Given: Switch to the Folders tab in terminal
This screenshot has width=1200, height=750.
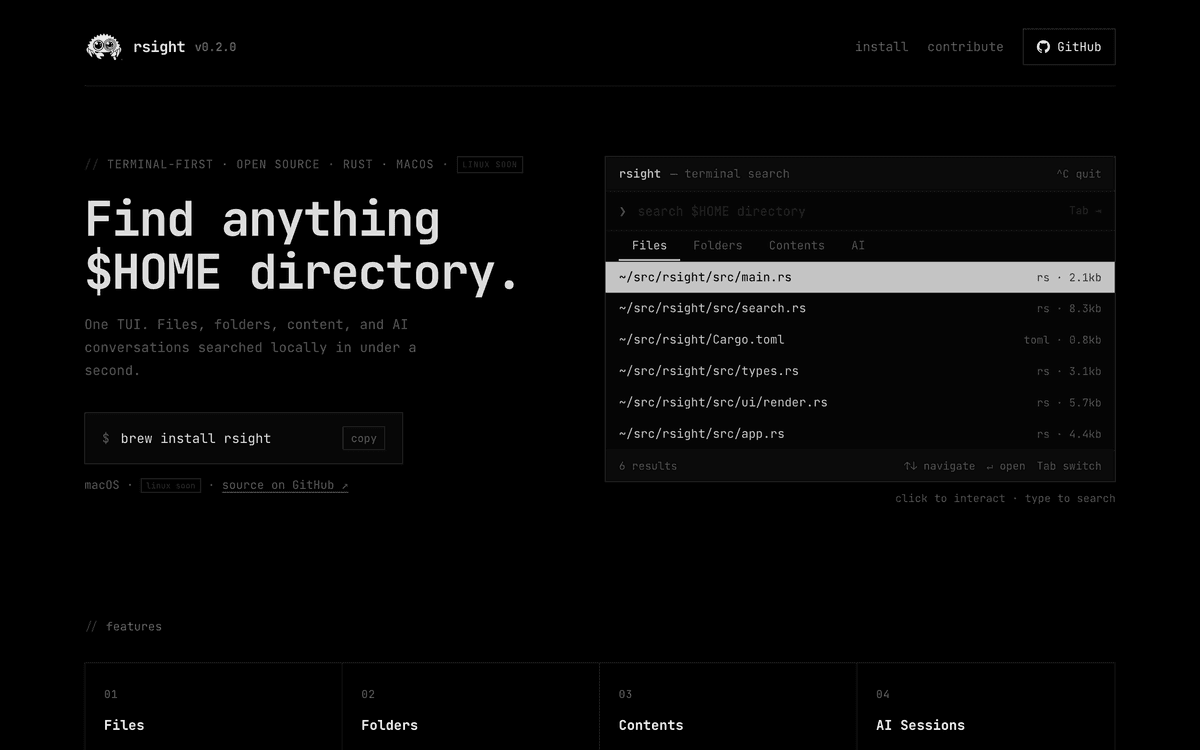Looking at the screenshot, I should [718, 245].
